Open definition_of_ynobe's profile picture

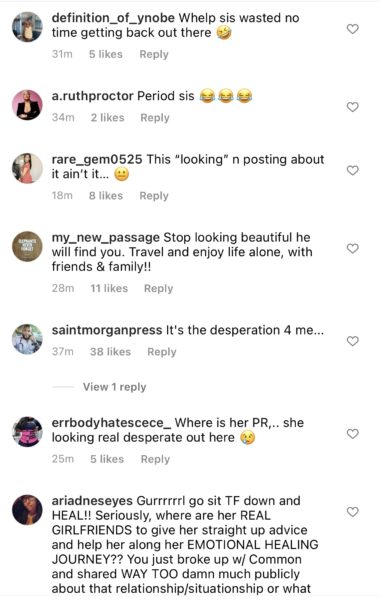[27, 27]
